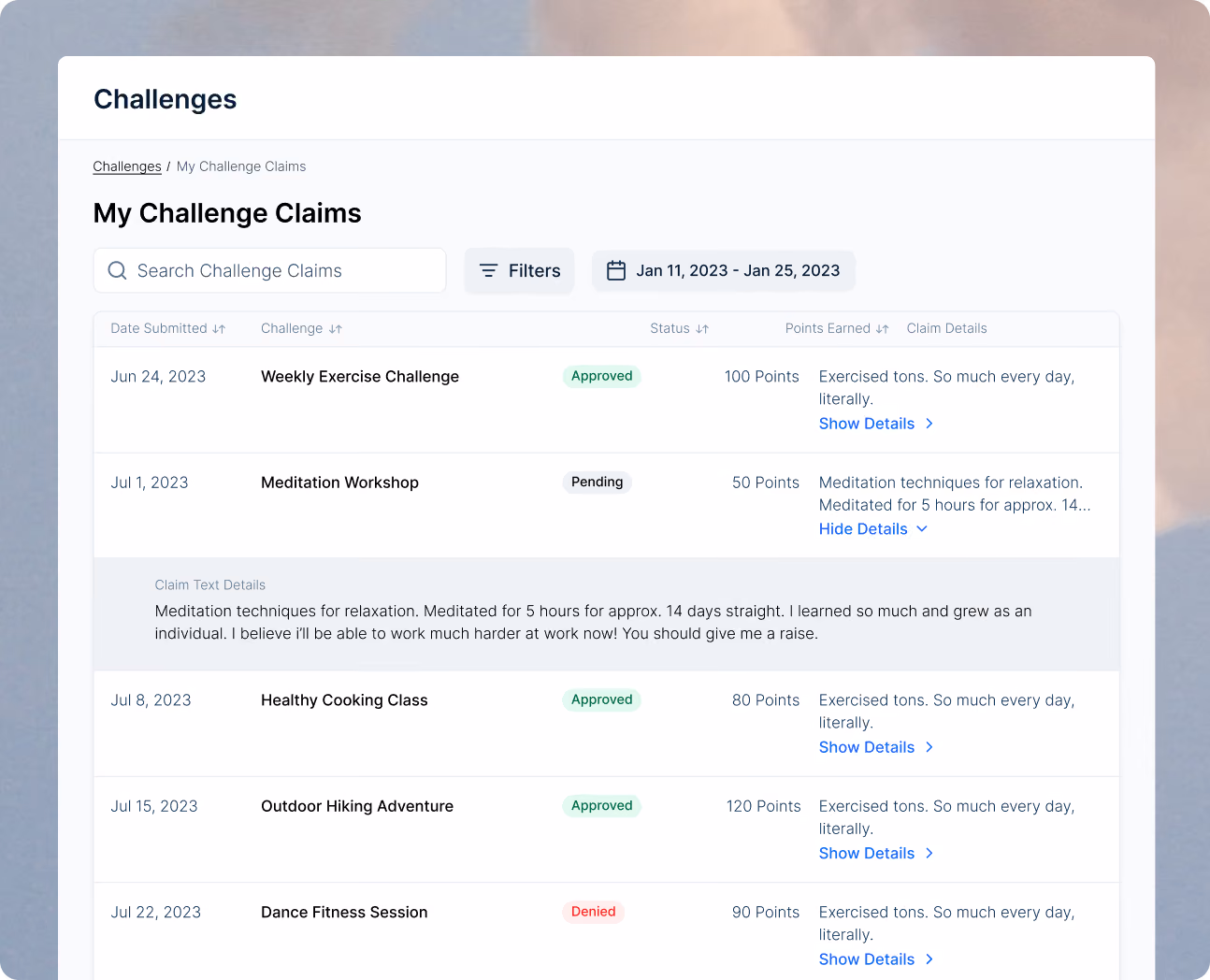Expand details chevron for Weekly Exercise Challenge
Screen dimensions: 1210x980
click(x=929, y=424)
